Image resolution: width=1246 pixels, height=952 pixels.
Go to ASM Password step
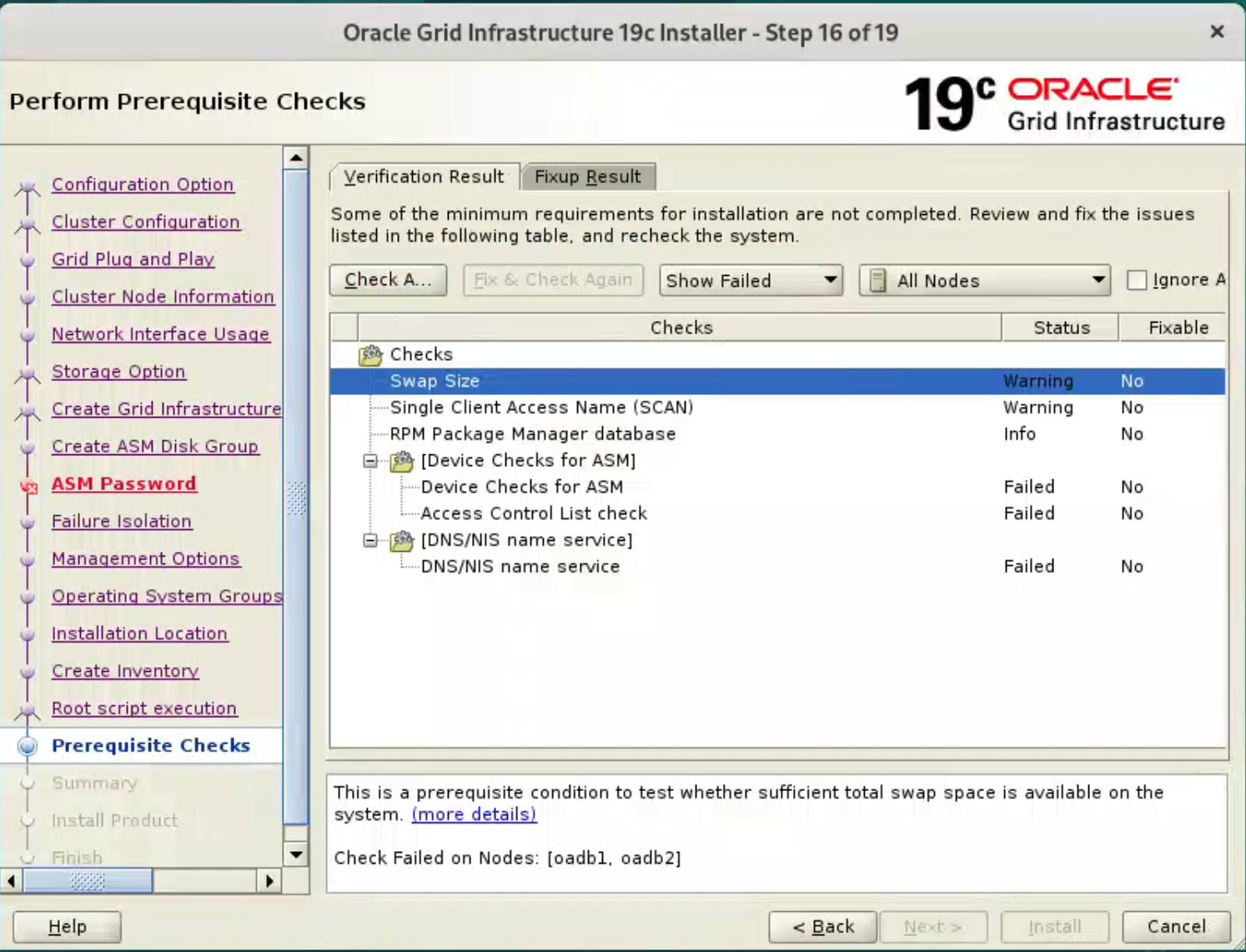coord(124,484)
